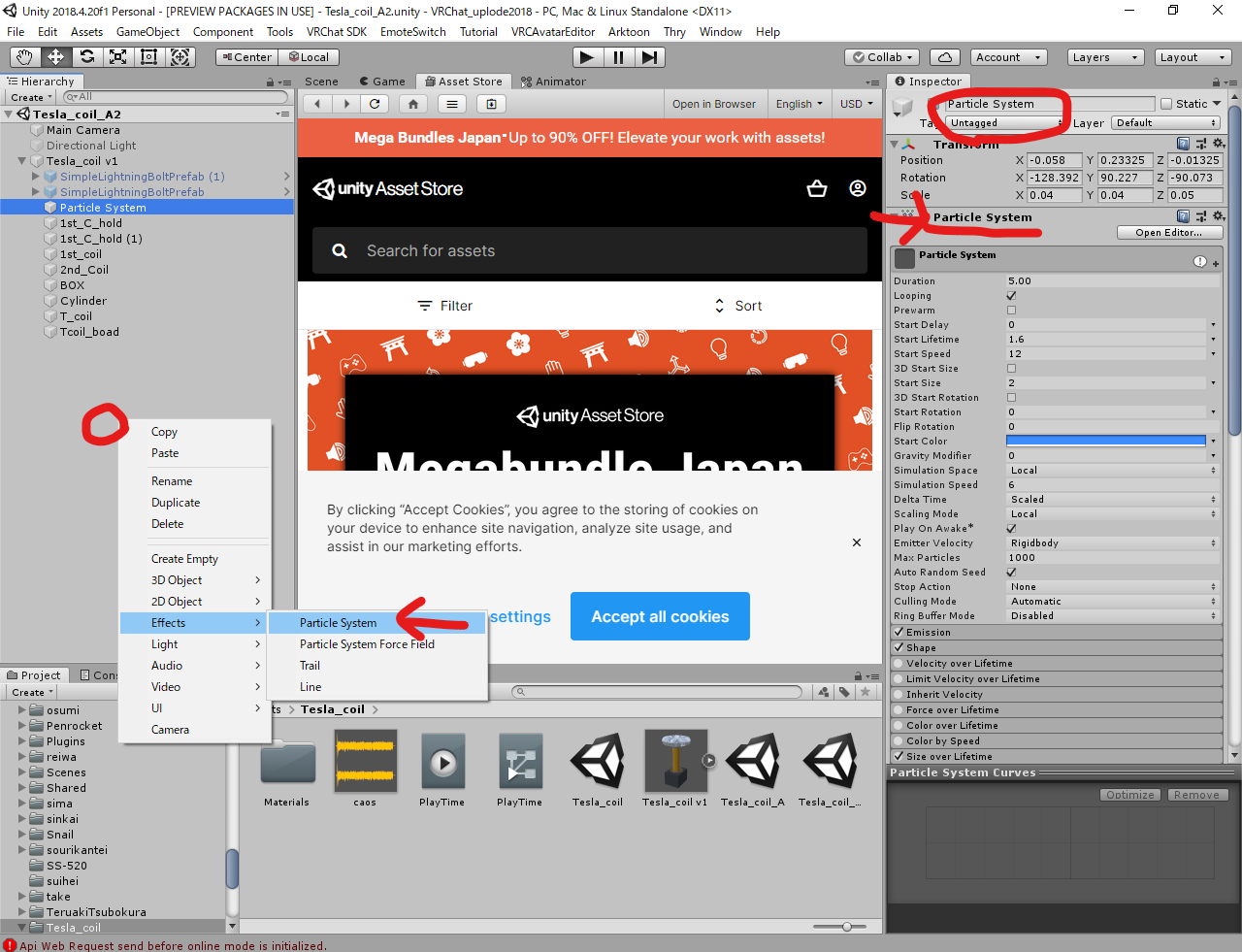Viewport: 1242px width, 952px height.
Task: Open the Layer dropdown Default
Action: pyautogui.click(x=1166, y=123)
